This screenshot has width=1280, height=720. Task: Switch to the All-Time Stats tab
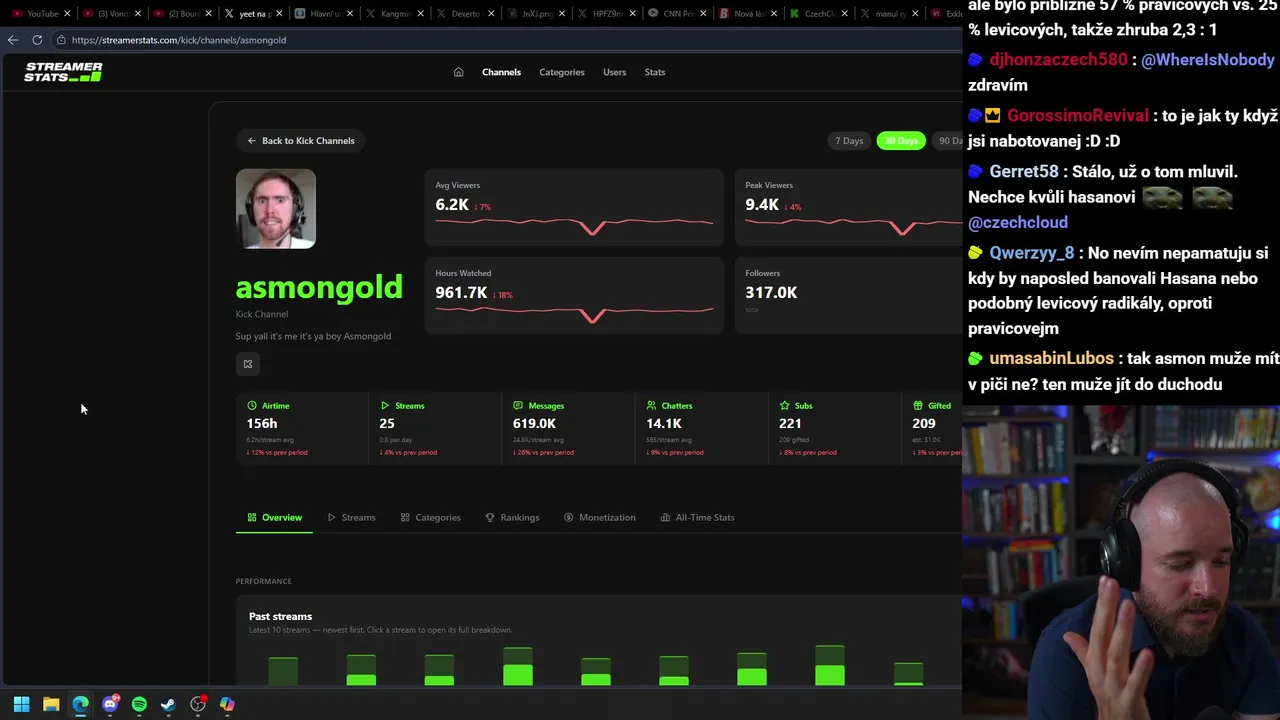coord(698,517)
